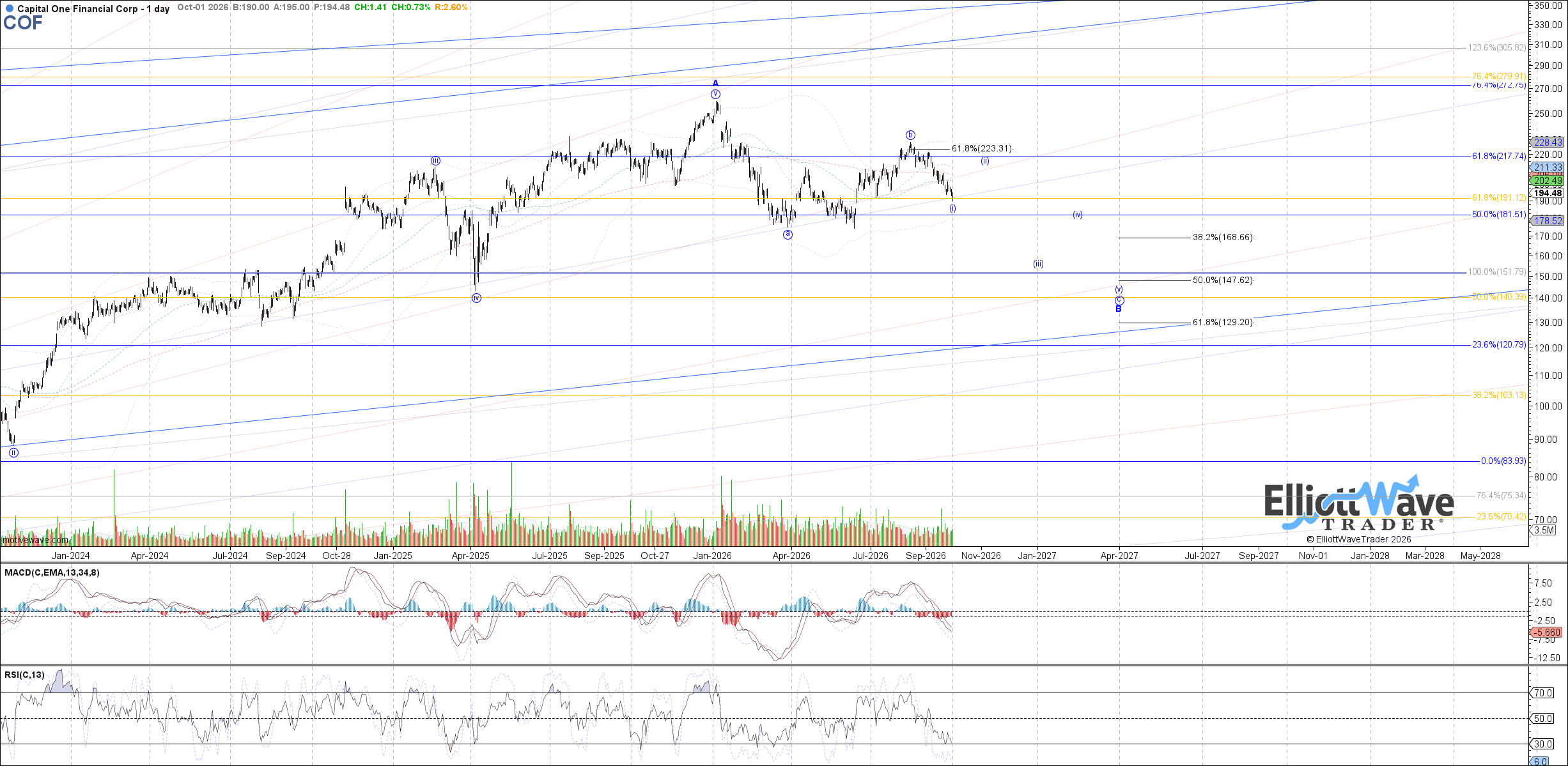Select the 'Capital One Financial Corp - 1 day' title
Screen dimensions: 1568x766
pos(93,9)
